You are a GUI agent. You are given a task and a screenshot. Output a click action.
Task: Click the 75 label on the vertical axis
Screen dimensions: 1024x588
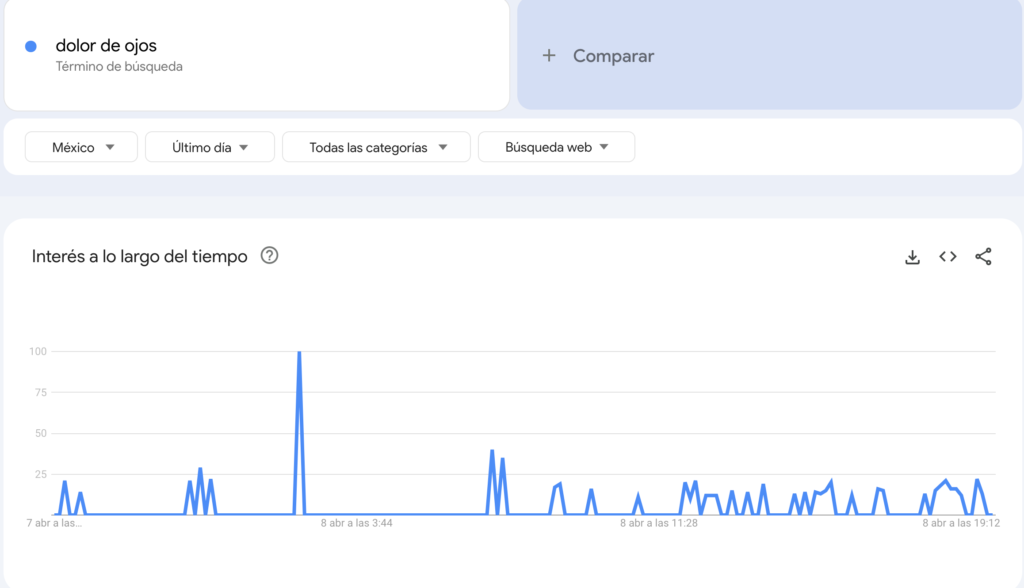pos(39,393)
